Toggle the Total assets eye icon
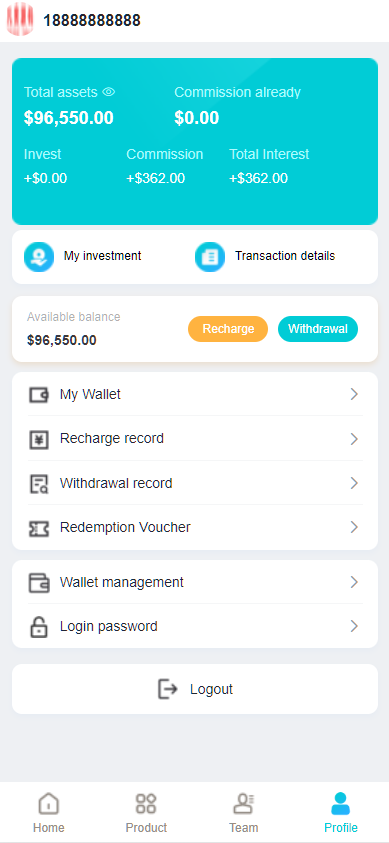389x843 pixels. pos(109,92)
